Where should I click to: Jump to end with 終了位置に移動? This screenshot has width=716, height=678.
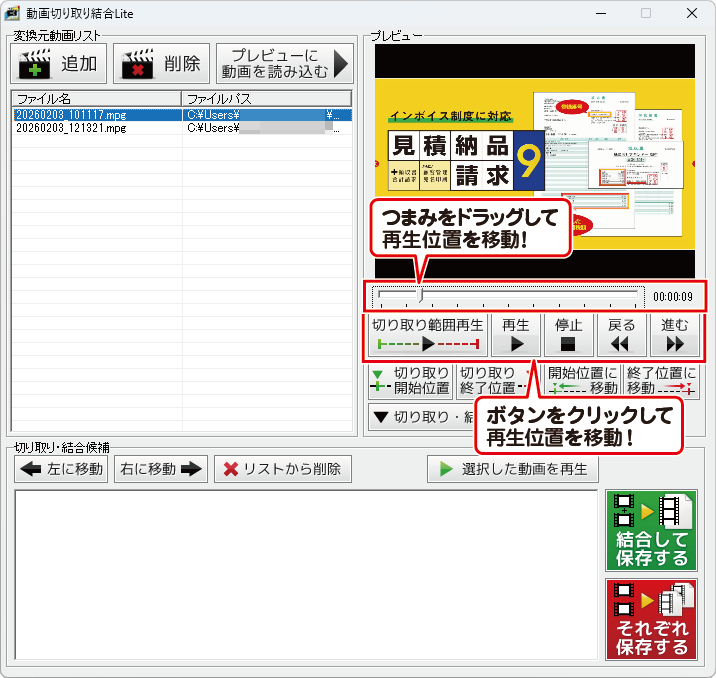tap(661, 381)
